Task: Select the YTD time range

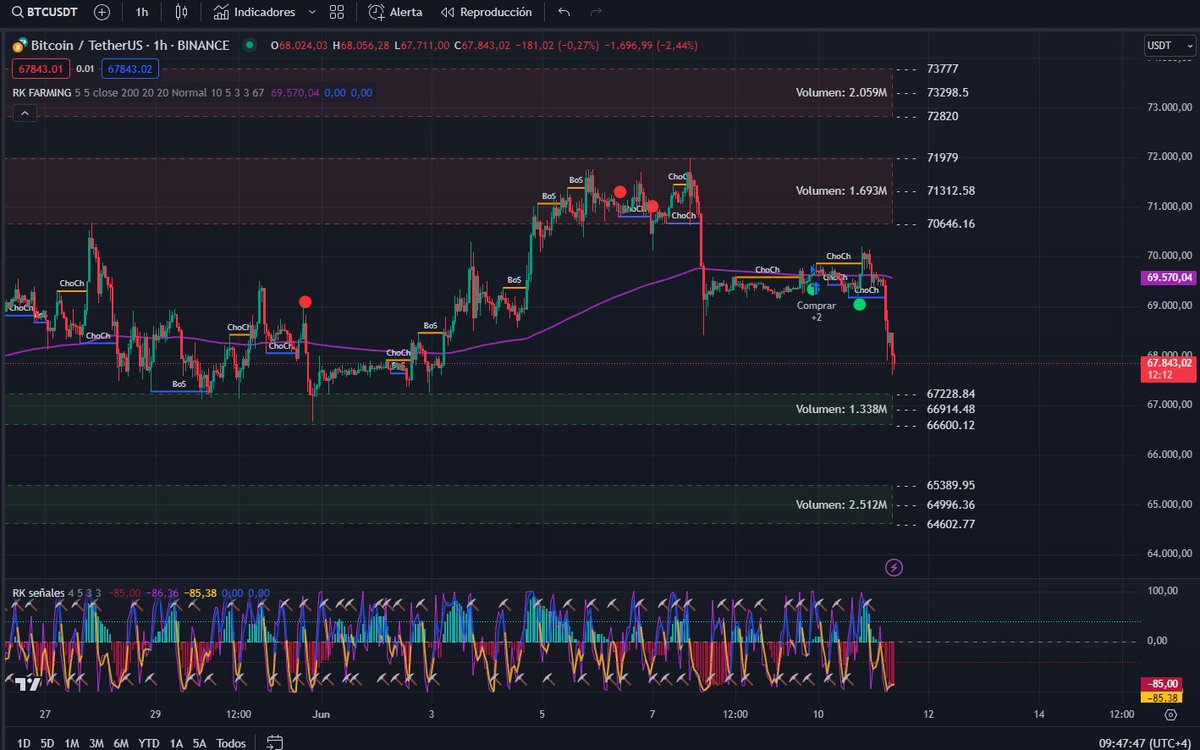Action: pyautogui.click(x=149, y=743)
